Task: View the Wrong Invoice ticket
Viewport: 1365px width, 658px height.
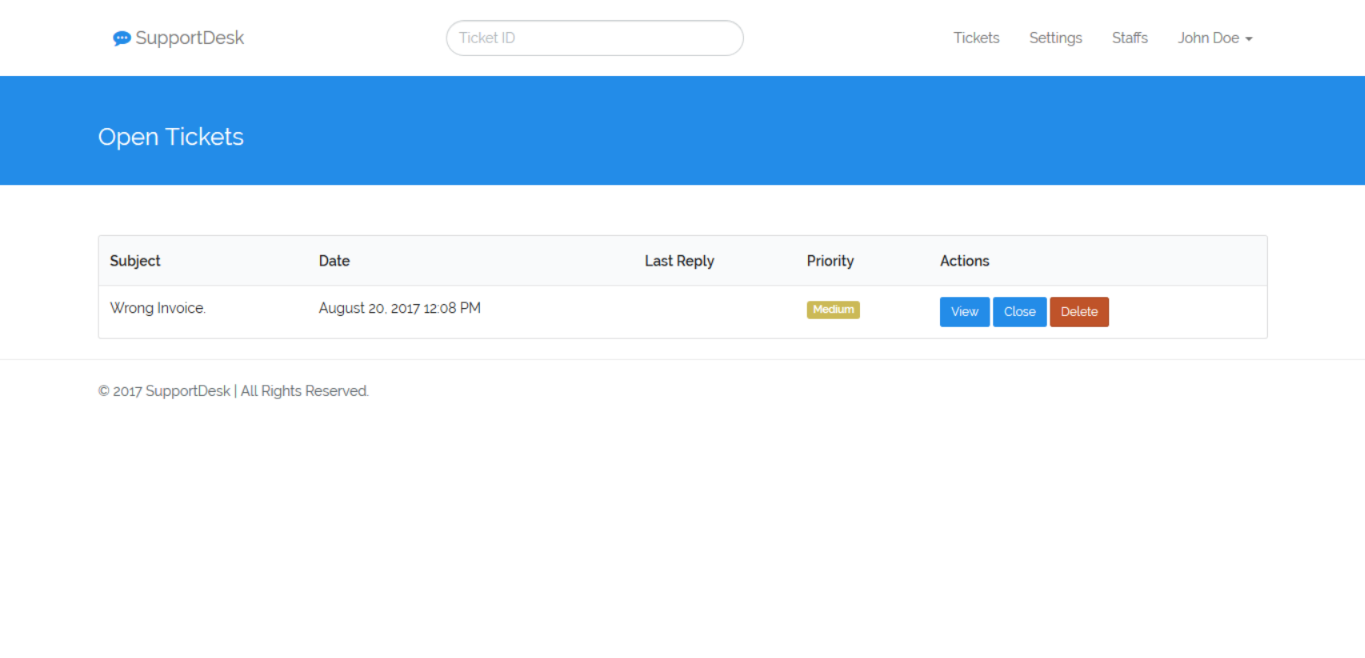Action: [x=964, y=311]
